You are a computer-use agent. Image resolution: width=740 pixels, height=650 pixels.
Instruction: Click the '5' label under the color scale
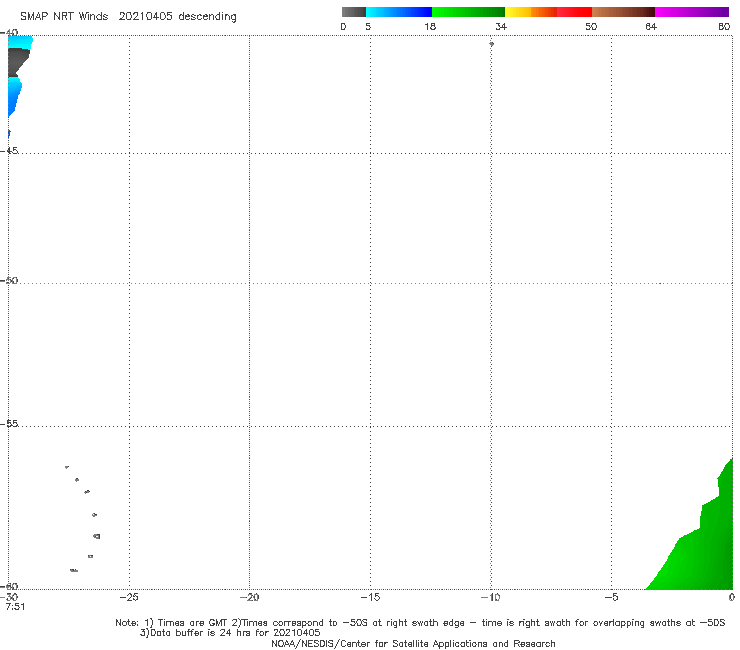tap(368, 26)
